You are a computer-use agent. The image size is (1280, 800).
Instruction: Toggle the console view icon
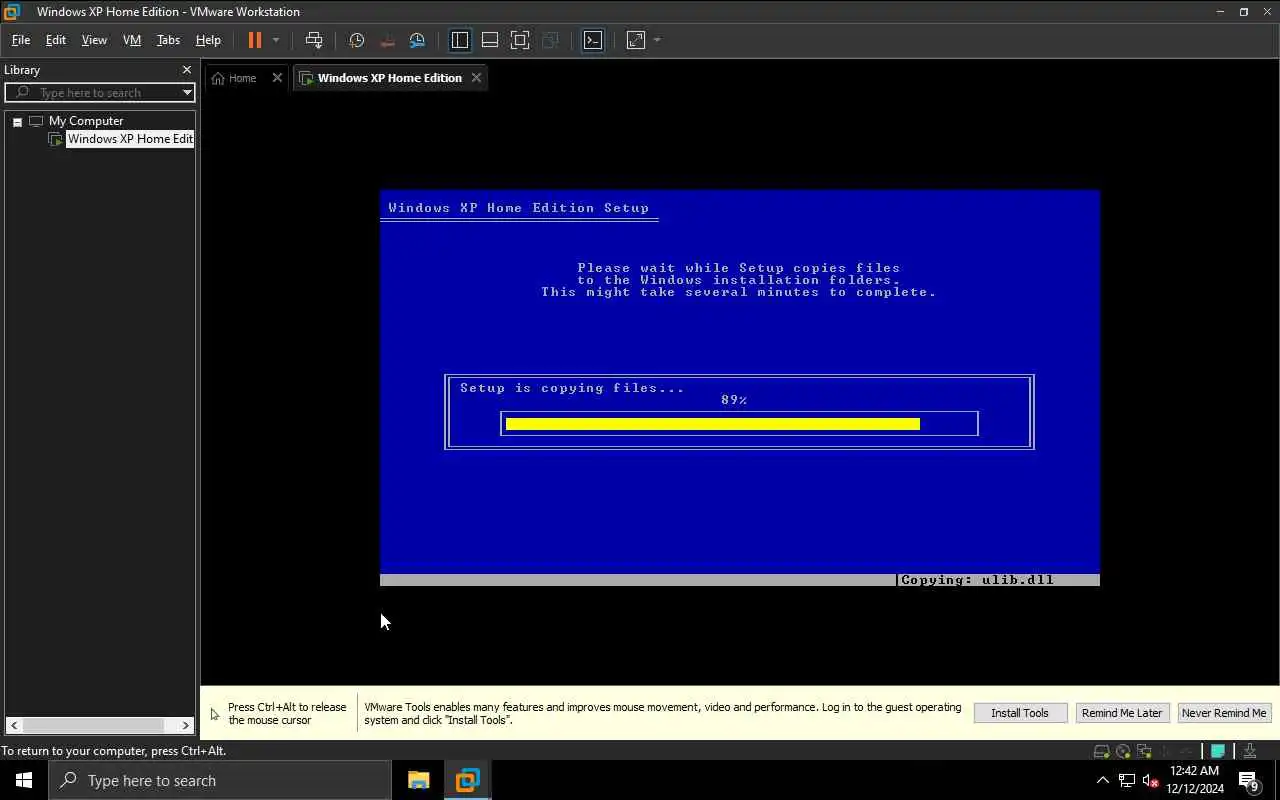[x=593, y=40]
